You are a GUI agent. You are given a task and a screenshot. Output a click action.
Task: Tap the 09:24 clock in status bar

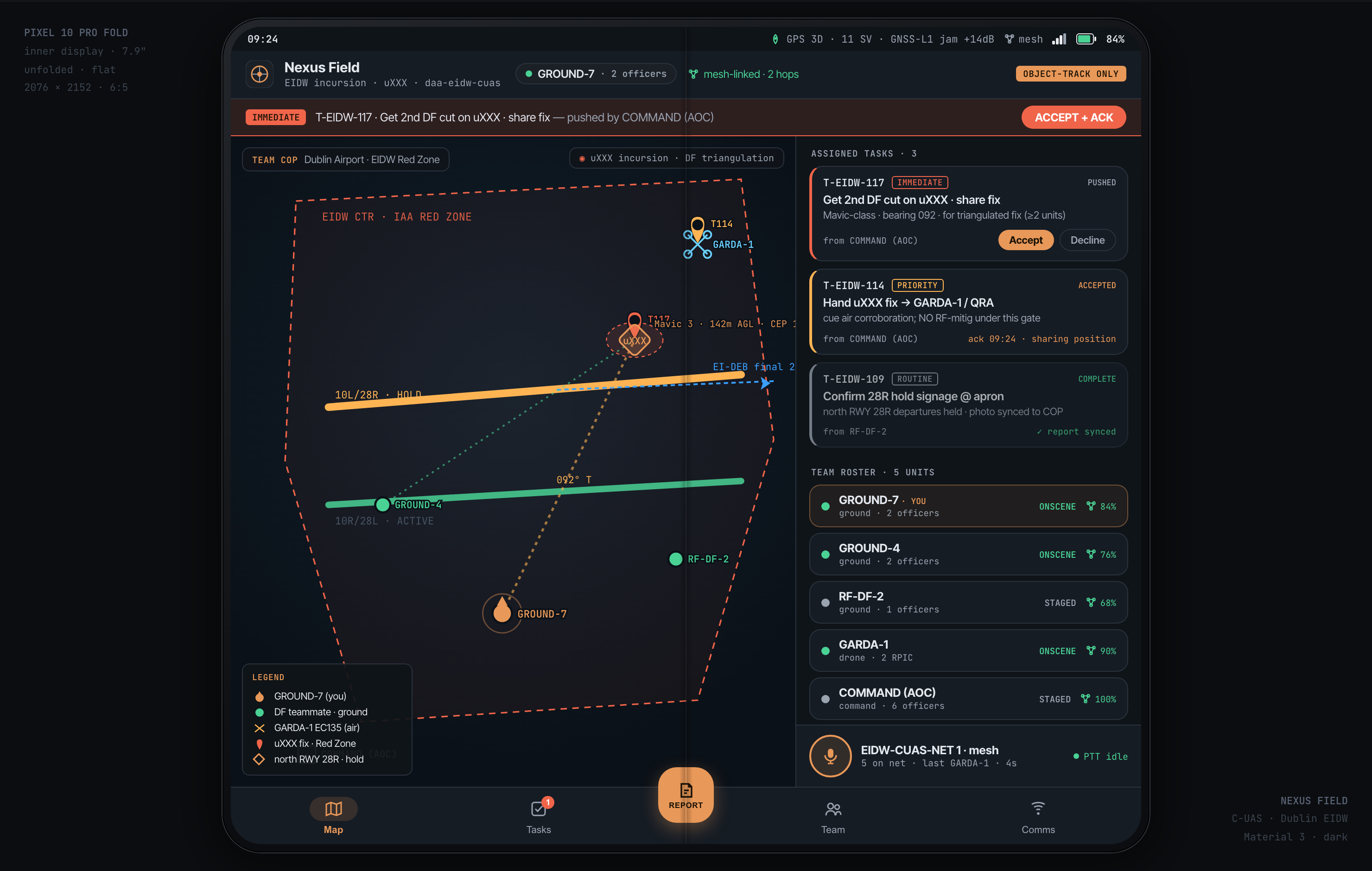[263, 39]
